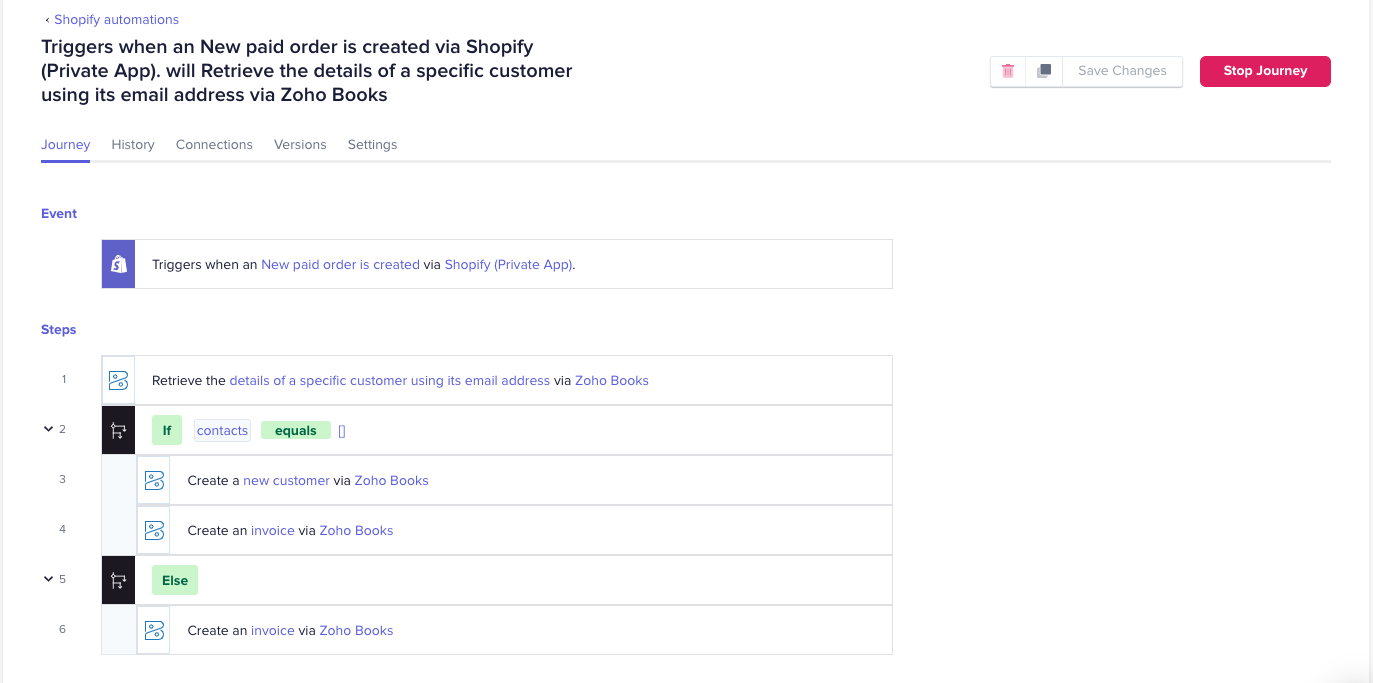Screen dimensions: 1373x683
Task: Click the branch icon on the Else step
Action: click(x=118, y=580)
